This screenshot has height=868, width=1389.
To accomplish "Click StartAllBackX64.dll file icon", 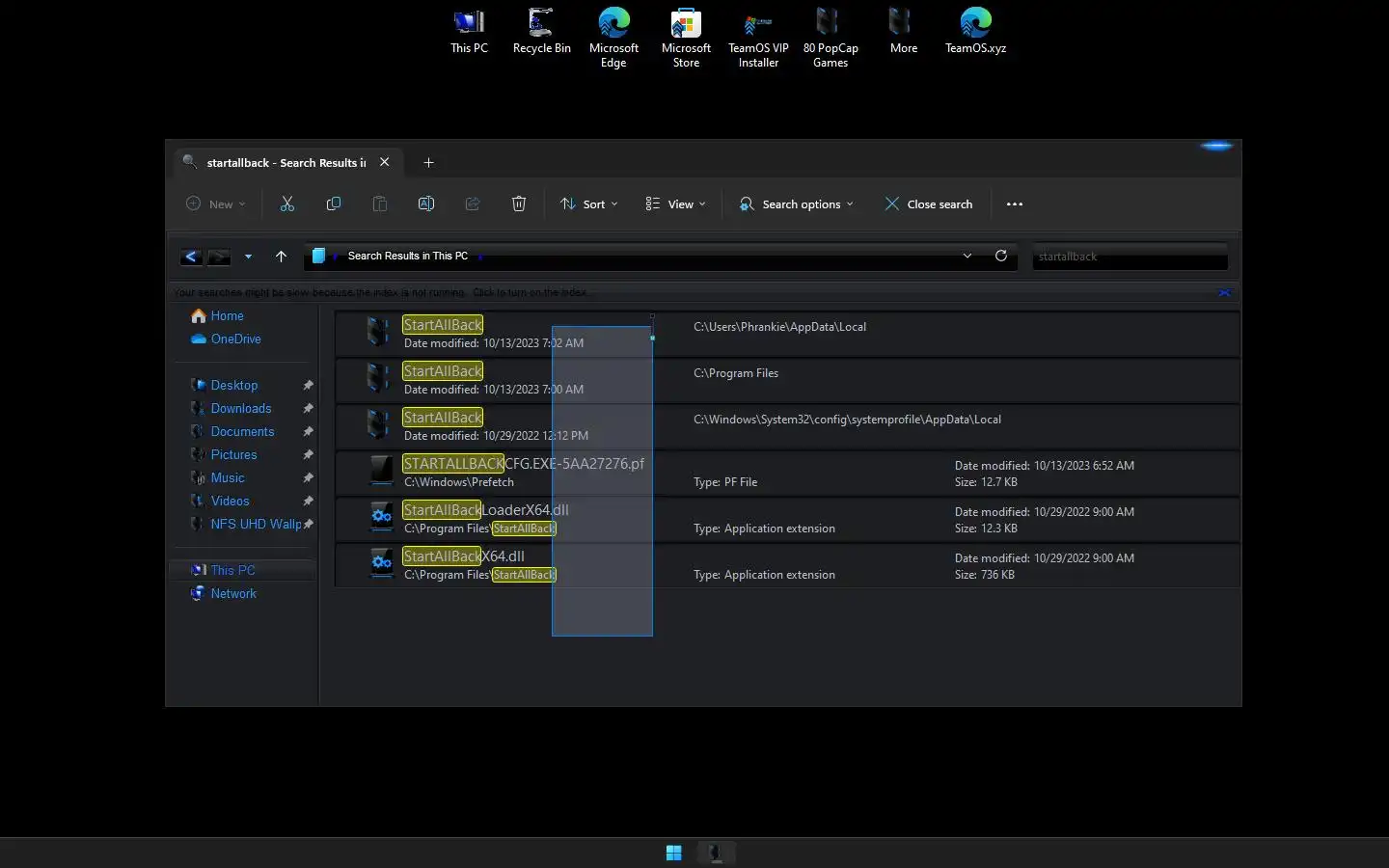I will click(x=382, y=564).
